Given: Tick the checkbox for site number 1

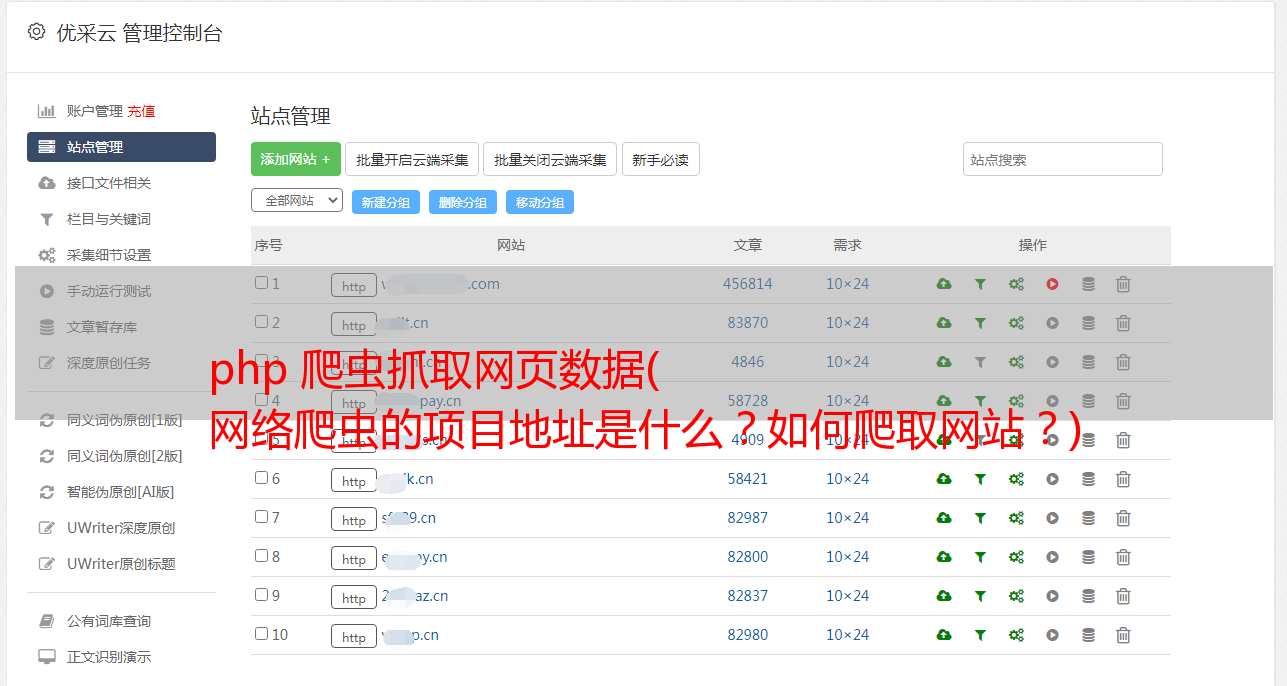Looking at the screenshot, I should (261, 283).
